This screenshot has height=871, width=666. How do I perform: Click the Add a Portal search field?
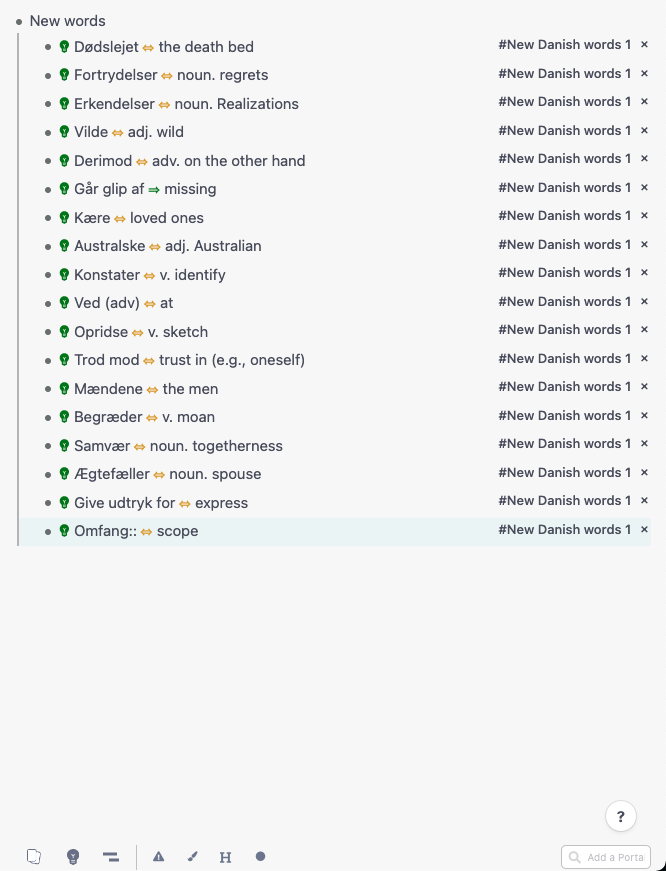[612, 857]
